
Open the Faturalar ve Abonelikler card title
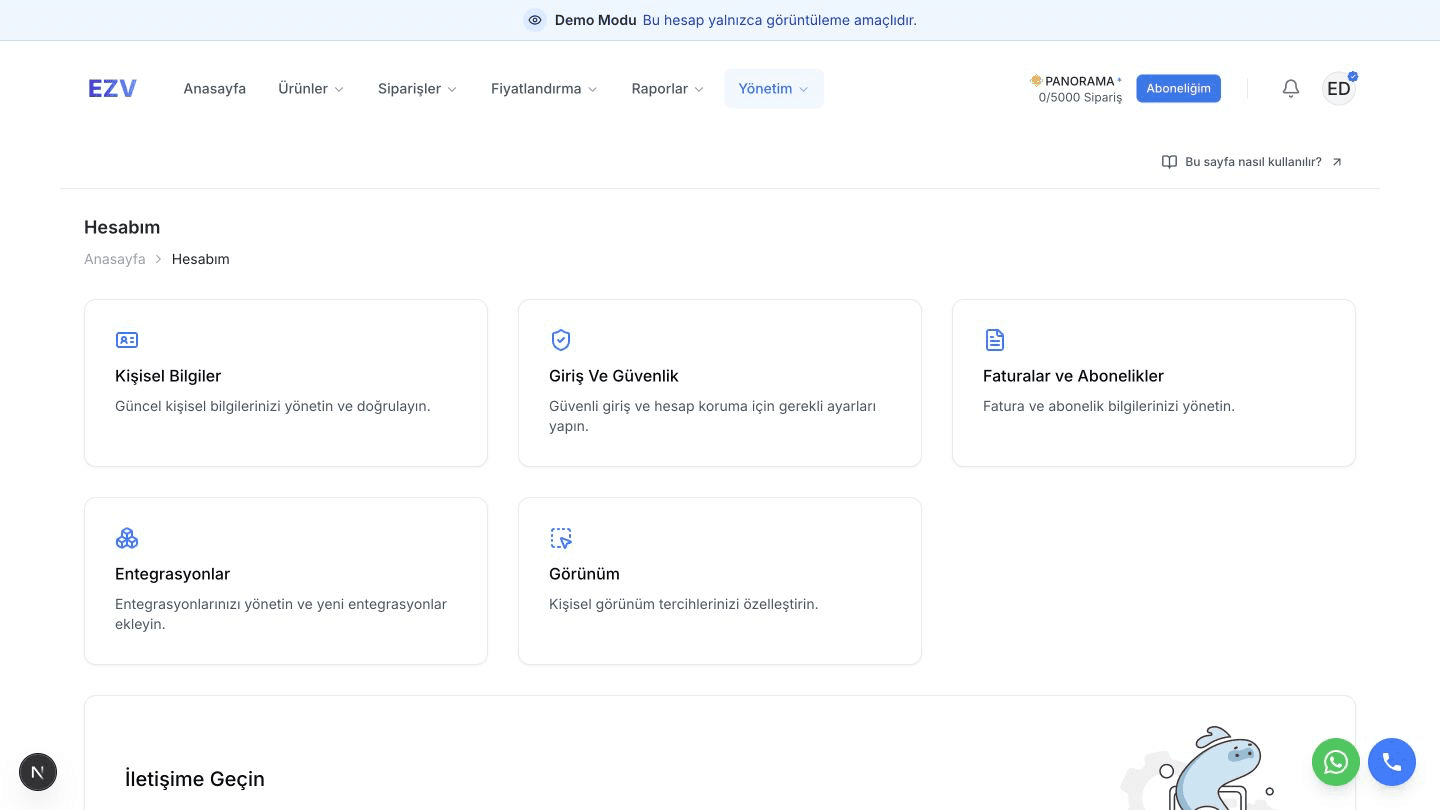[x=1073, y=376]
